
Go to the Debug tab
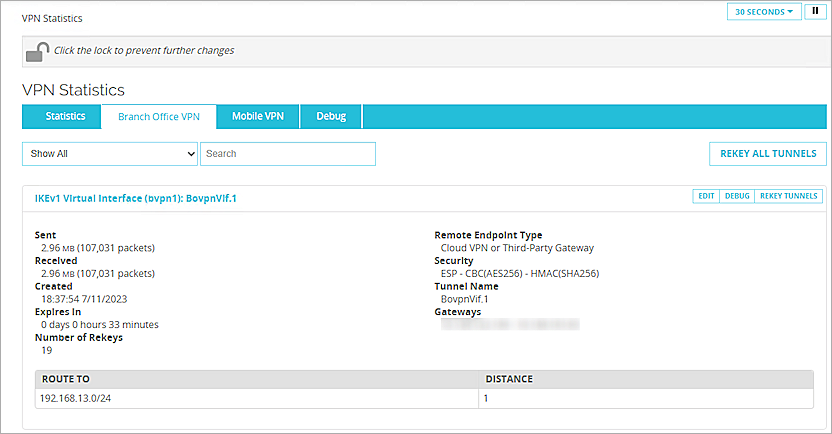tap(331, 116)
